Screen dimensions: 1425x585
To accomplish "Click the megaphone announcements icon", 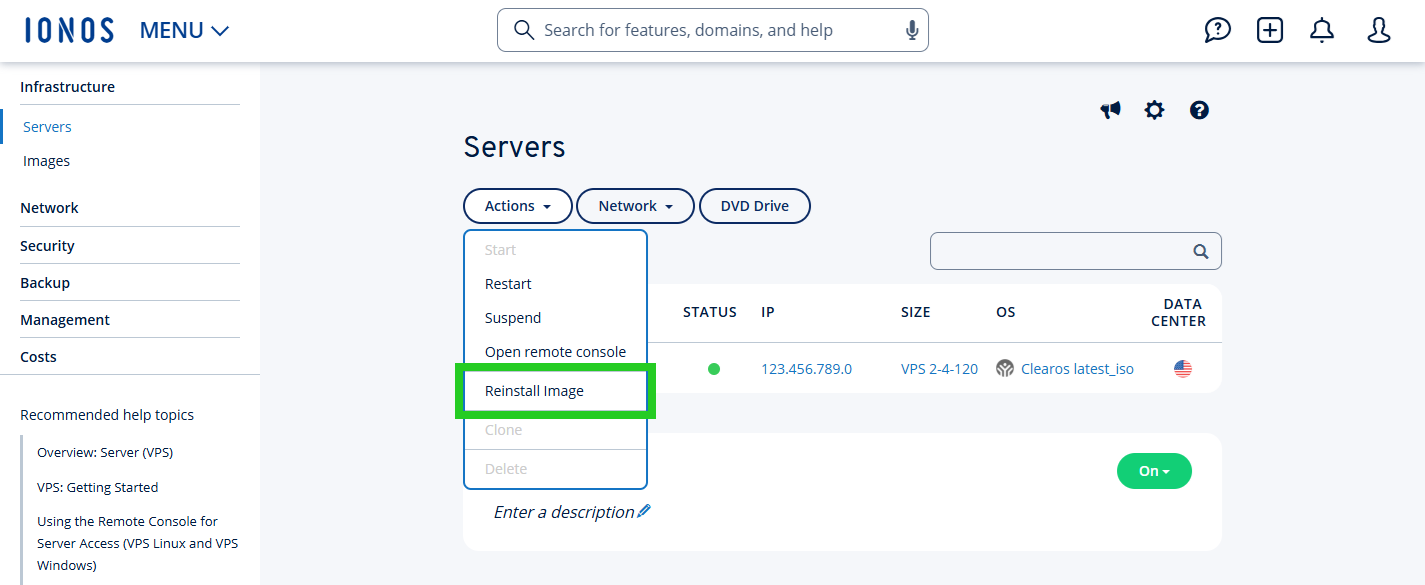I will pos(1111,110).
